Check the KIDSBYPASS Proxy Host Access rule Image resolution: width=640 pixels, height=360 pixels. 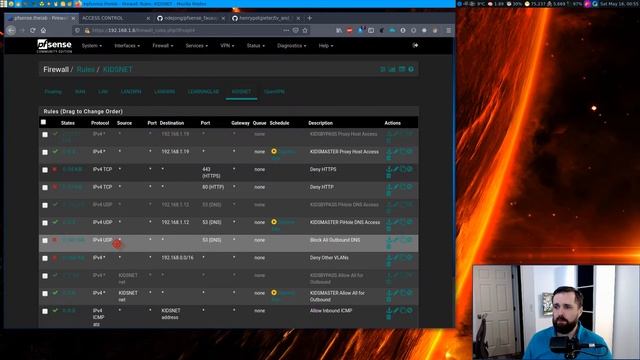45,134
